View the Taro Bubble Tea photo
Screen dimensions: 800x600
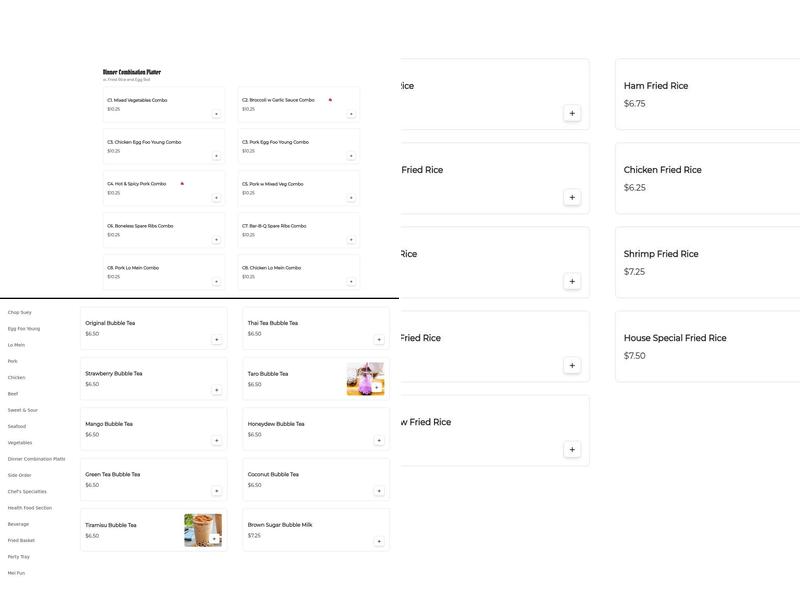[365, 379]
